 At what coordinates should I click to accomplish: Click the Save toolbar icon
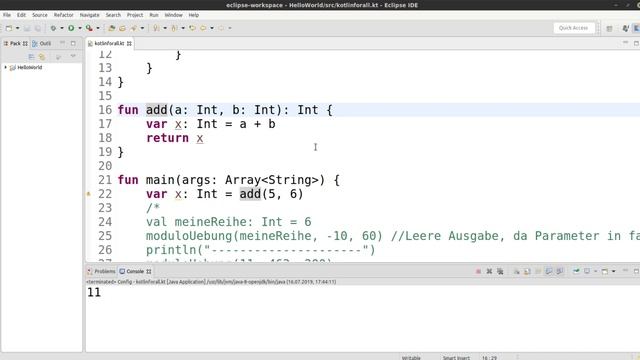27,28
